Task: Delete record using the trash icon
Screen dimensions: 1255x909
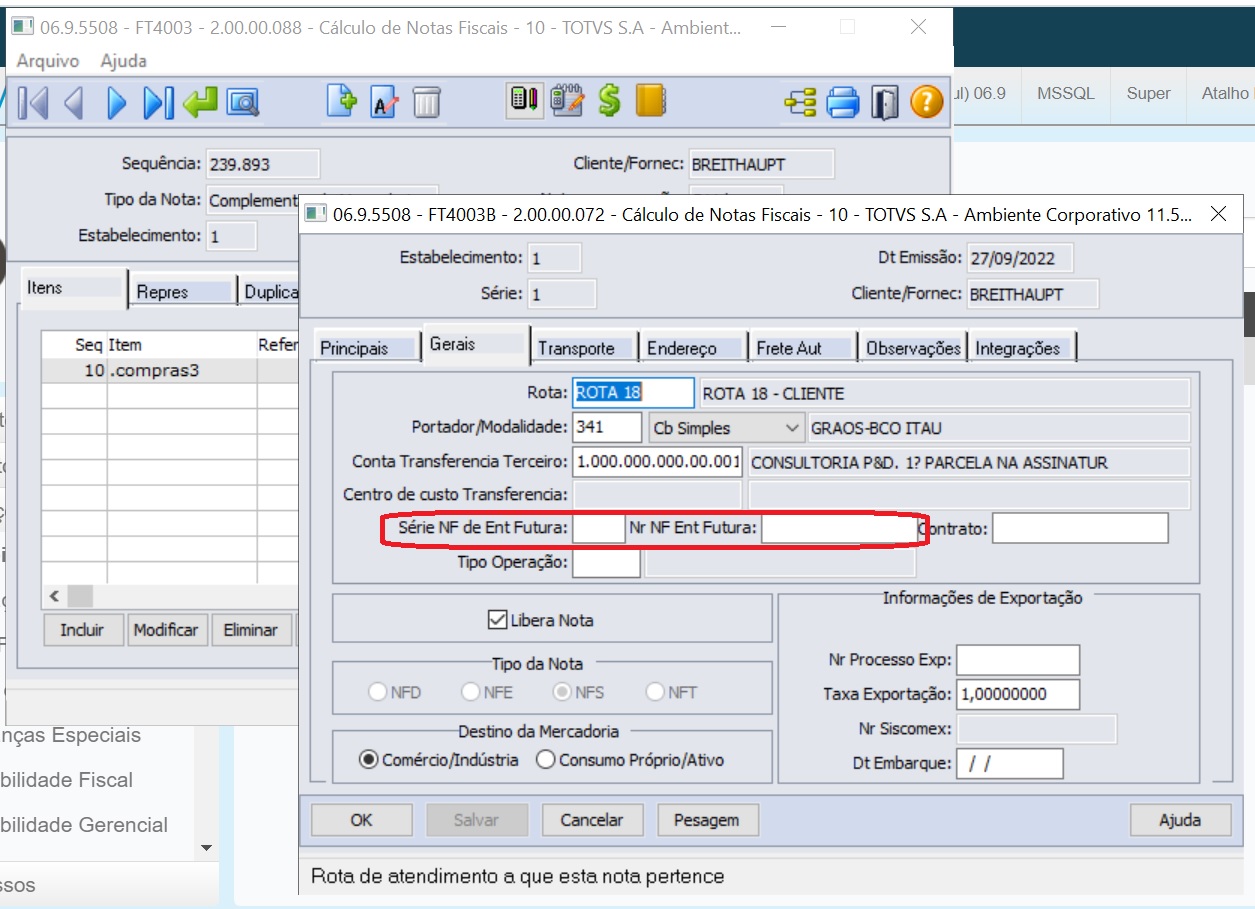Action: (x=428, y=100)
